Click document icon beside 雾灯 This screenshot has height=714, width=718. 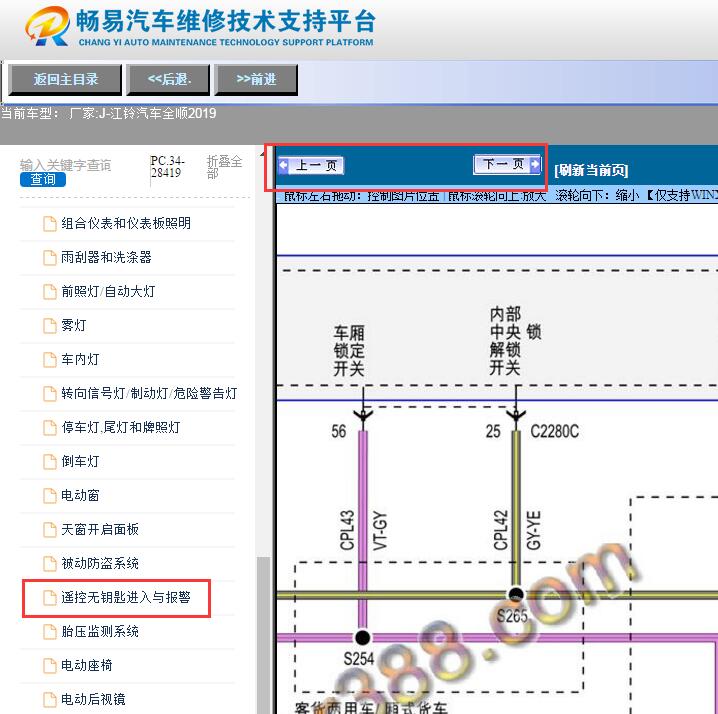(x=49, y=326)
